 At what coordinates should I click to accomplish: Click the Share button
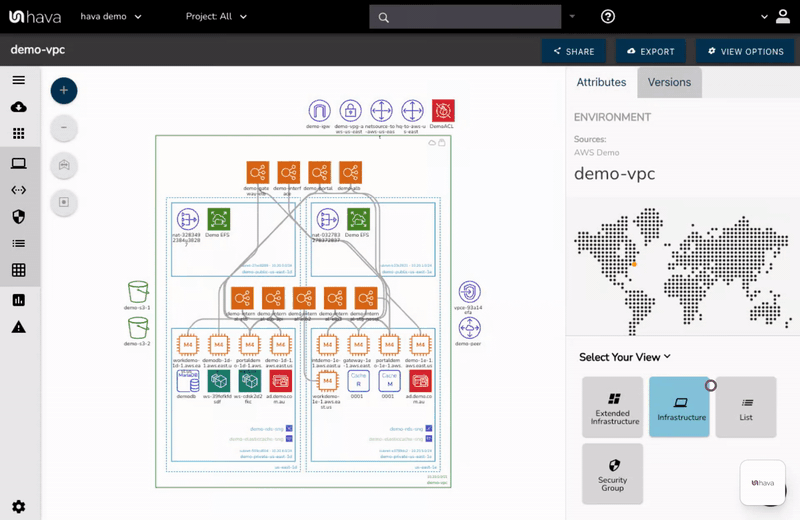[x=572, y=51]
